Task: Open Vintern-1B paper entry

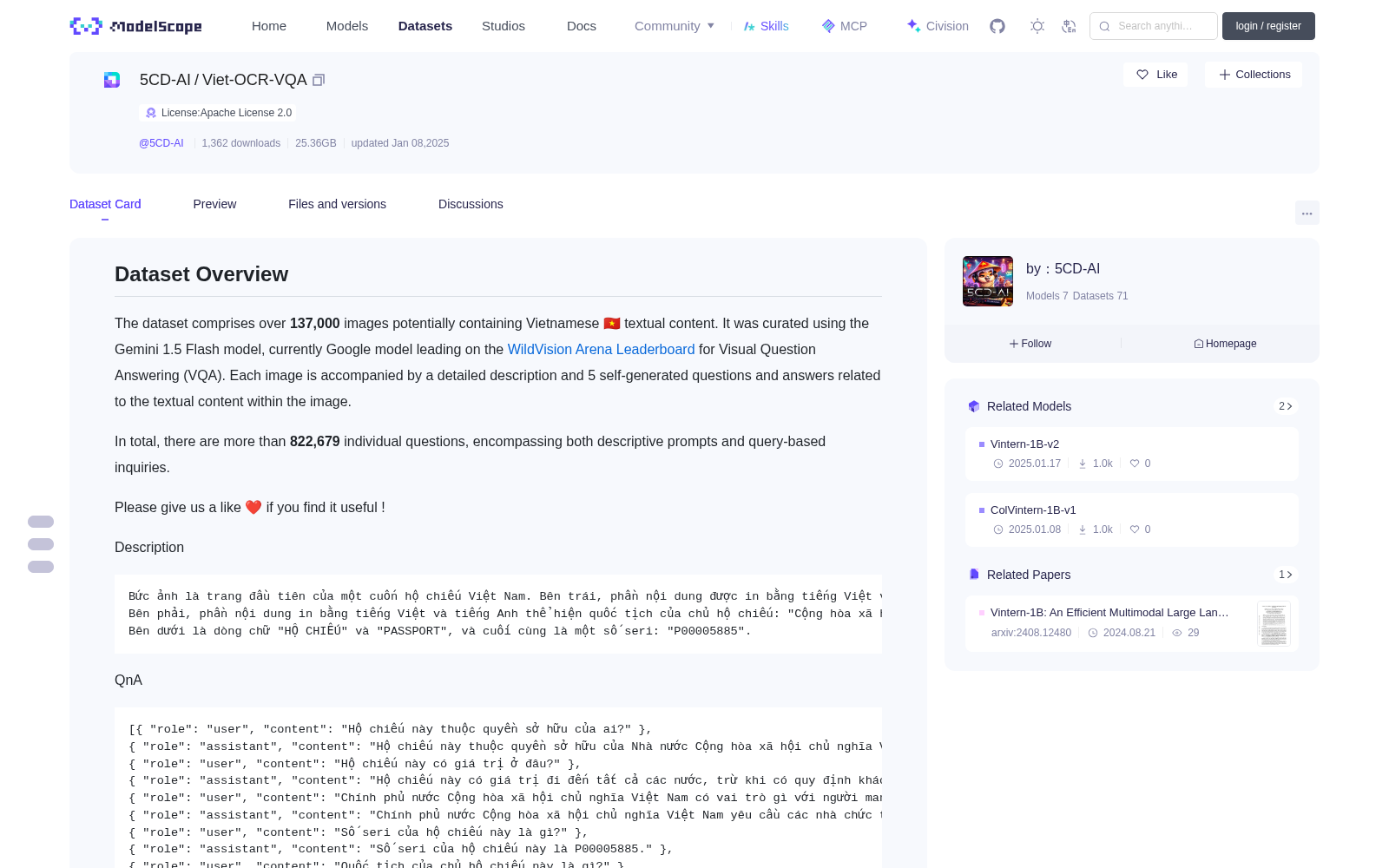Action: [x=1132, y=623]
